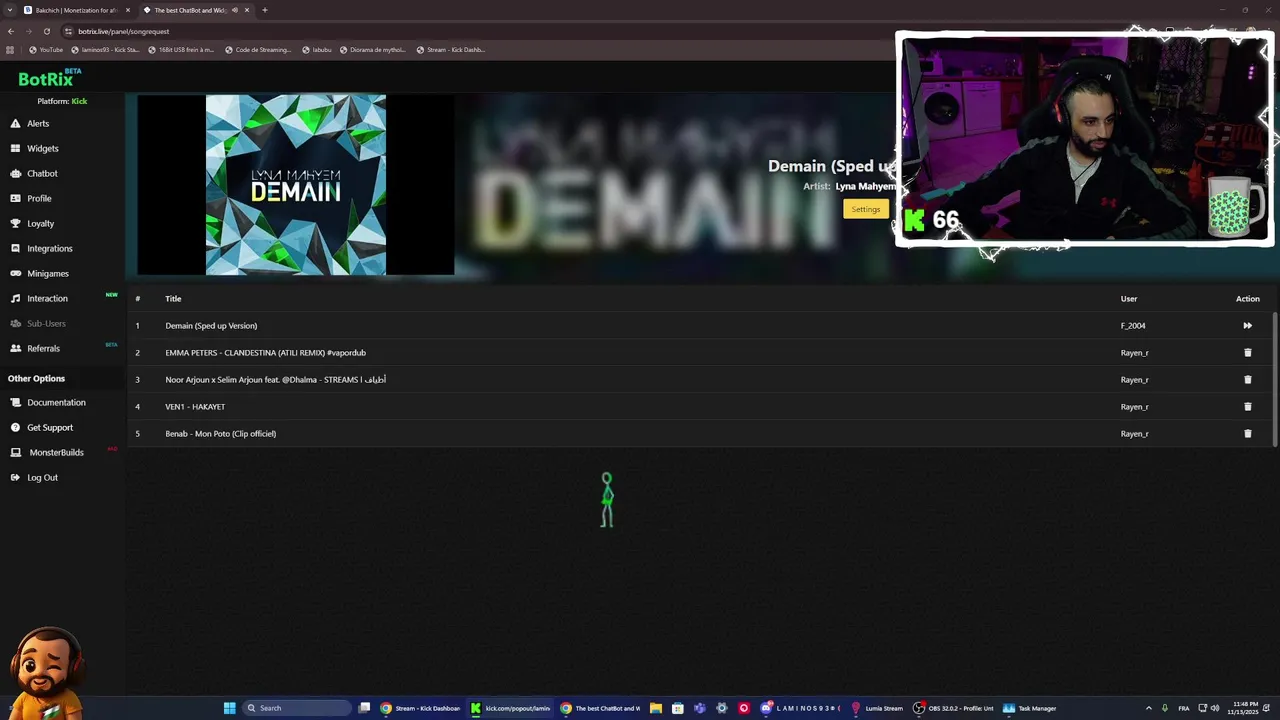Click the User column header
Image resolution: width=1280 pixels, height=720 pixels.
point(1129,299)
